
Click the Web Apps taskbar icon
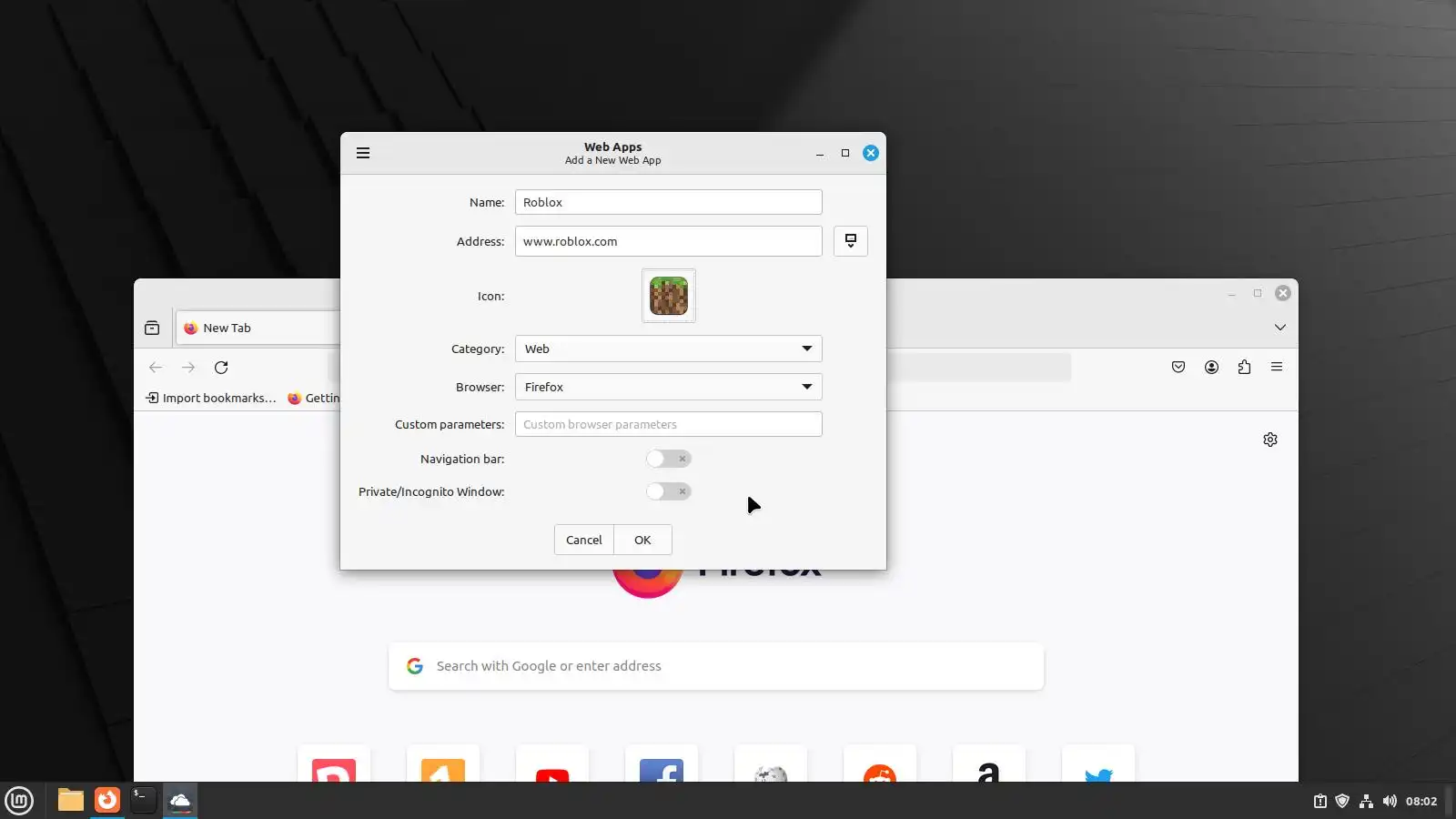180,801
